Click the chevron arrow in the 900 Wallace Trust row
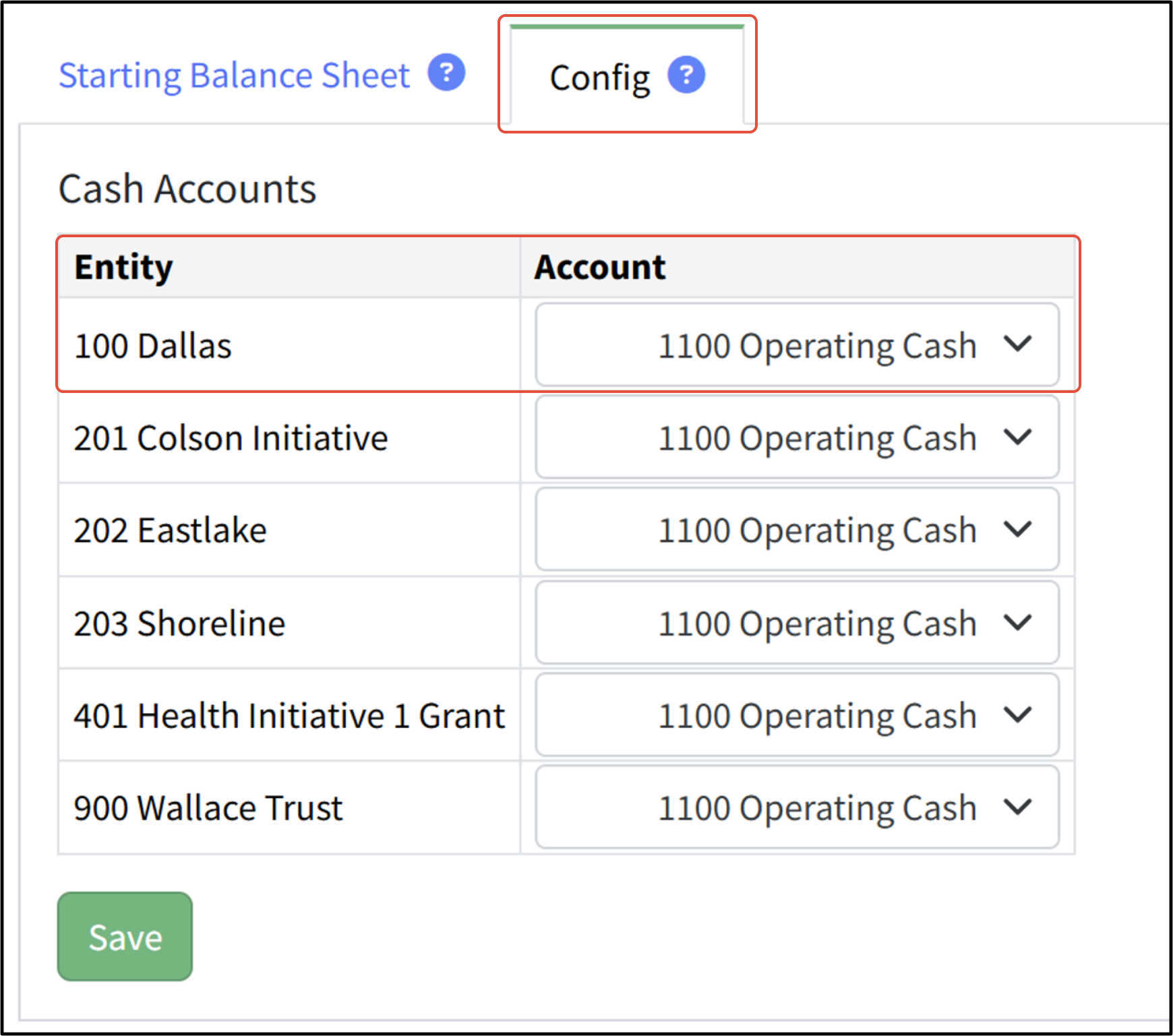Viewport: 1173px width, 1036px height. tap(1017, 807)
